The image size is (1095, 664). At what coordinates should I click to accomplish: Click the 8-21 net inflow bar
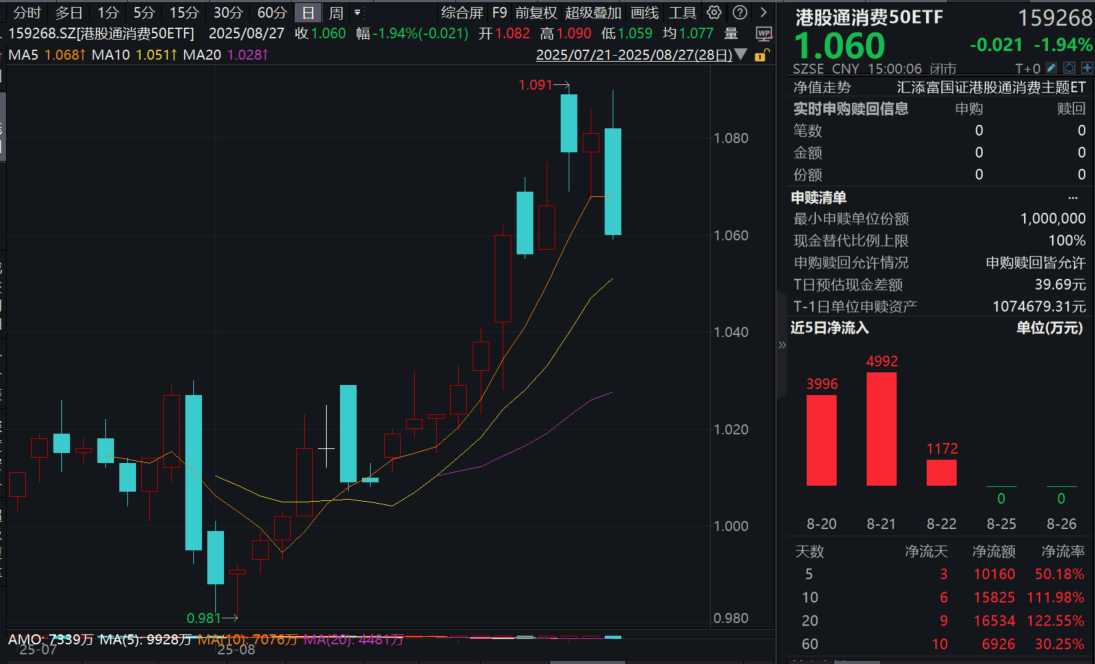pos(881,435)
